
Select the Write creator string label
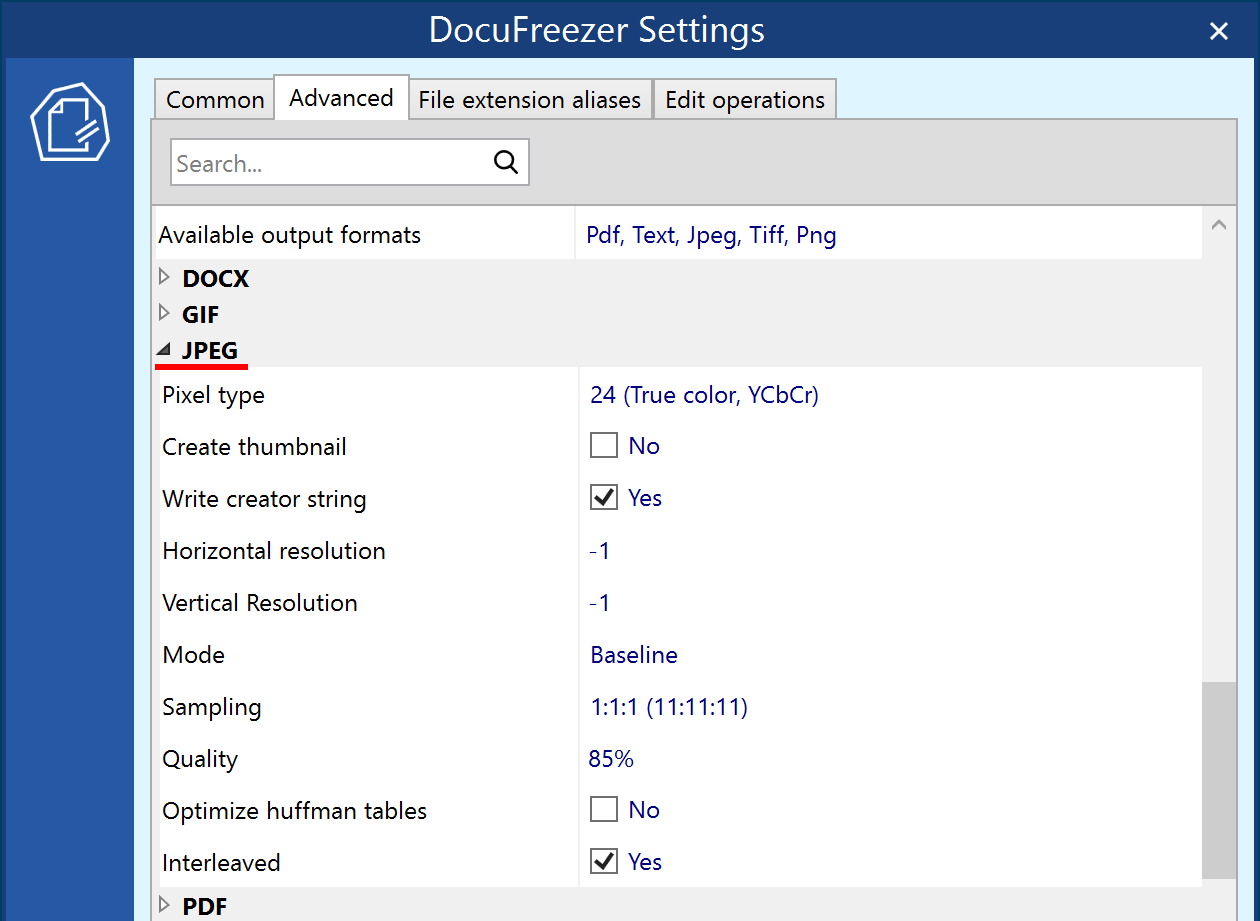coord(264,499)
